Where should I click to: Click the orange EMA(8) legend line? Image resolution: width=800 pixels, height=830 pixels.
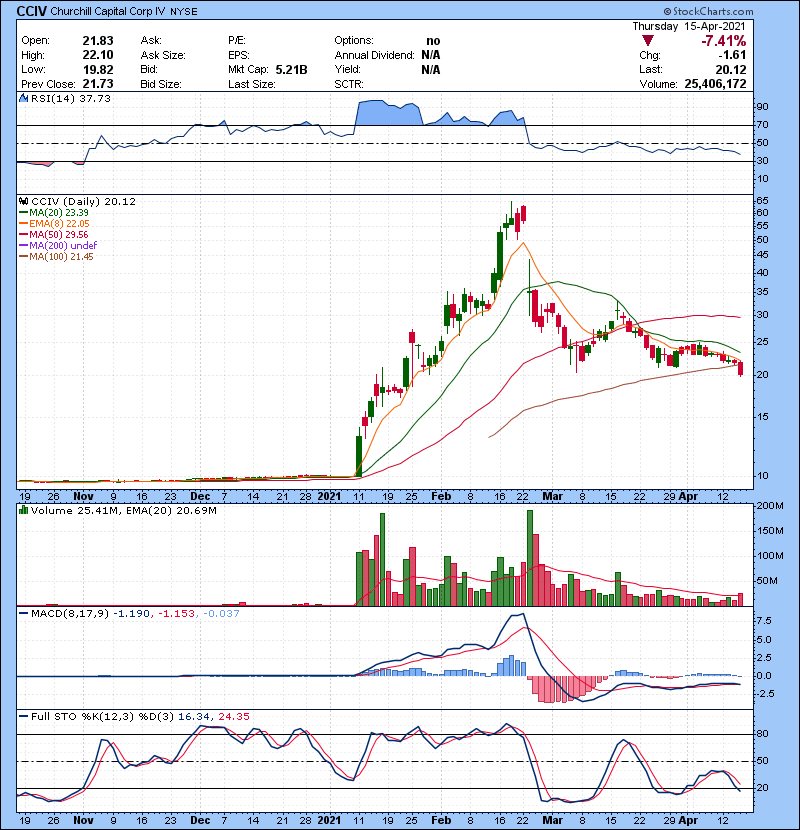[x=23, y=224]
